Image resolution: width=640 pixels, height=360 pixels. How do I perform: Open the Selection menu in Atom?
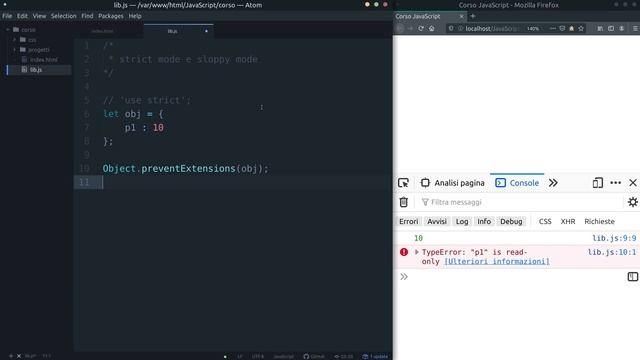pyautogui.click(x=63, y=16)
